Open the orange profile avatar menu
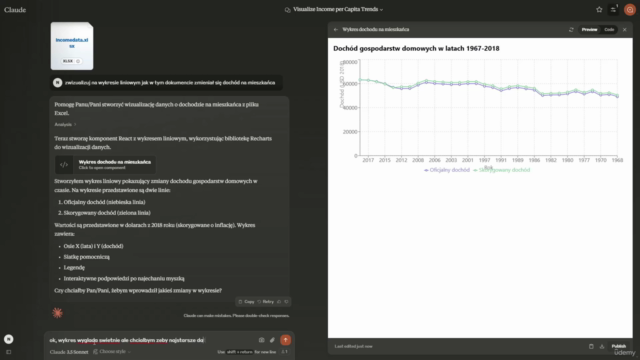Viewport: 640px width, 360px height. pyautogui.click(x=629, y=9)
